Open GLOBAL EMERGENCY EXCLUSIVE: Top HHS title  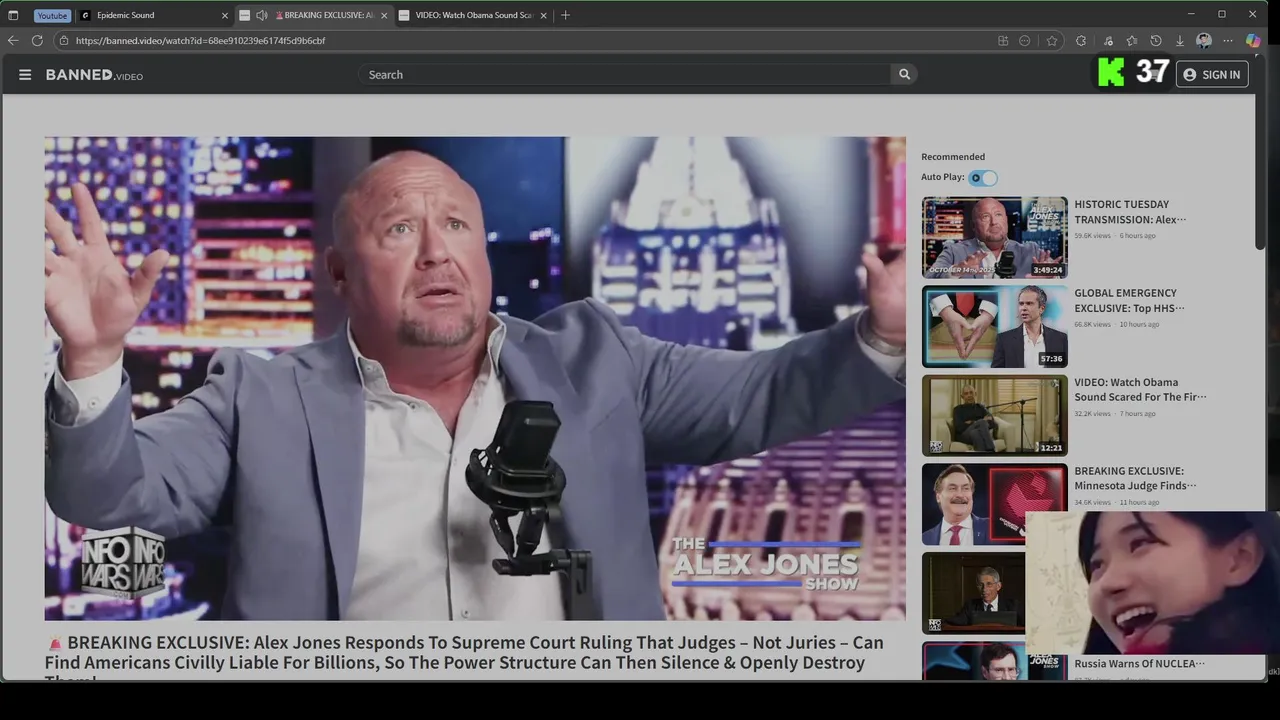click(x=1129, y=301)
